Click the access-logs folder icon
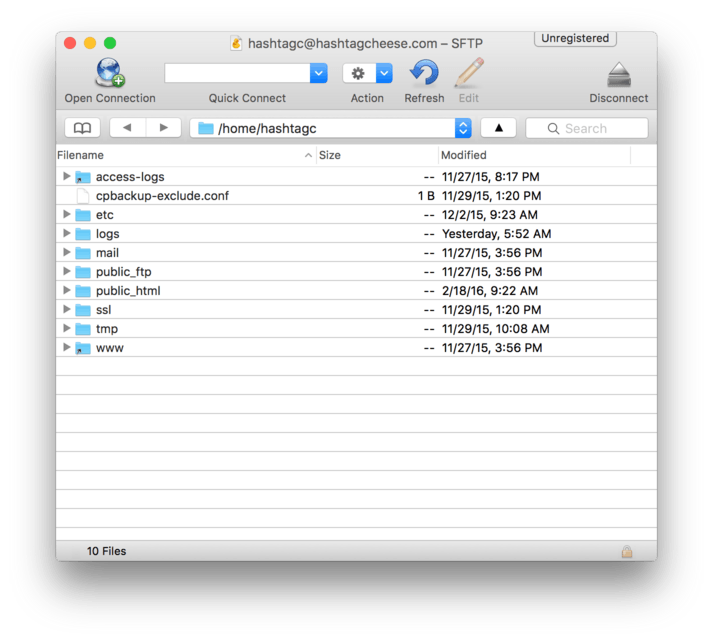This screenshot has width=713, height=641. click(83, 177)
